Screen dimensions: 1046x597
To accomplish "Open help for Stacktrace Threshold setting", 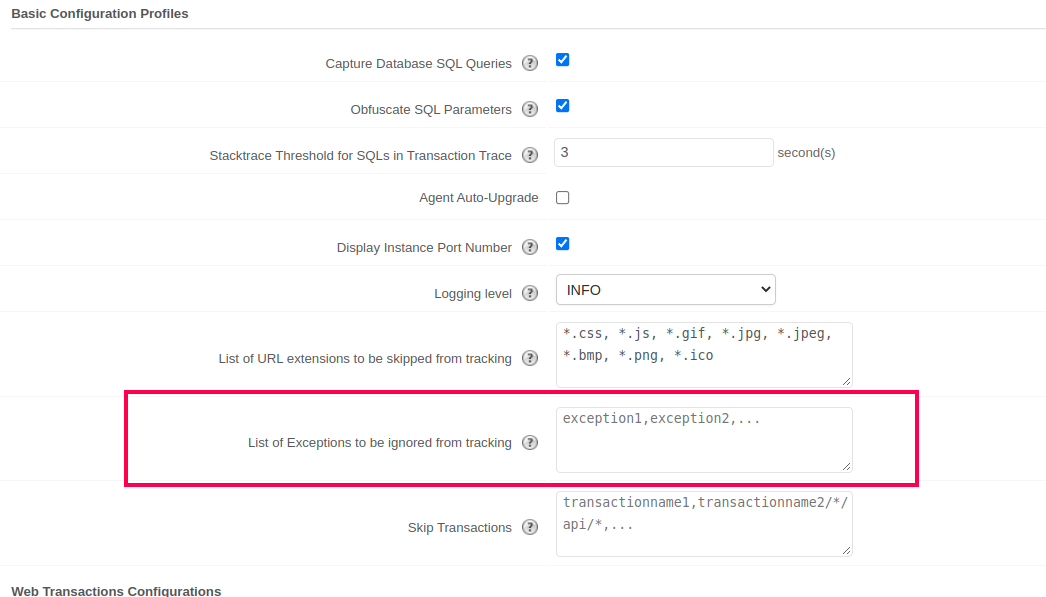I will click(530, 155).
